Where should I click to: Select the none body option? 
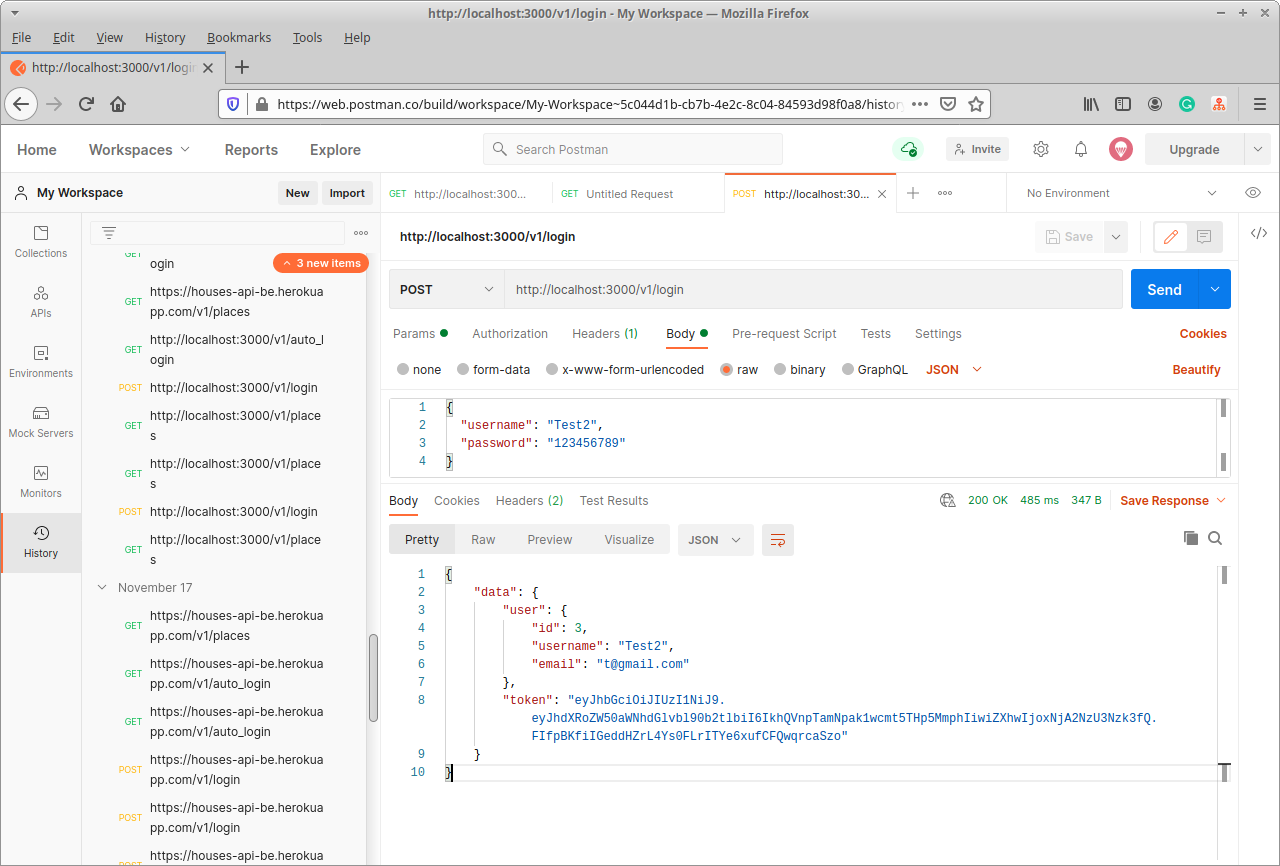point(419,369)
